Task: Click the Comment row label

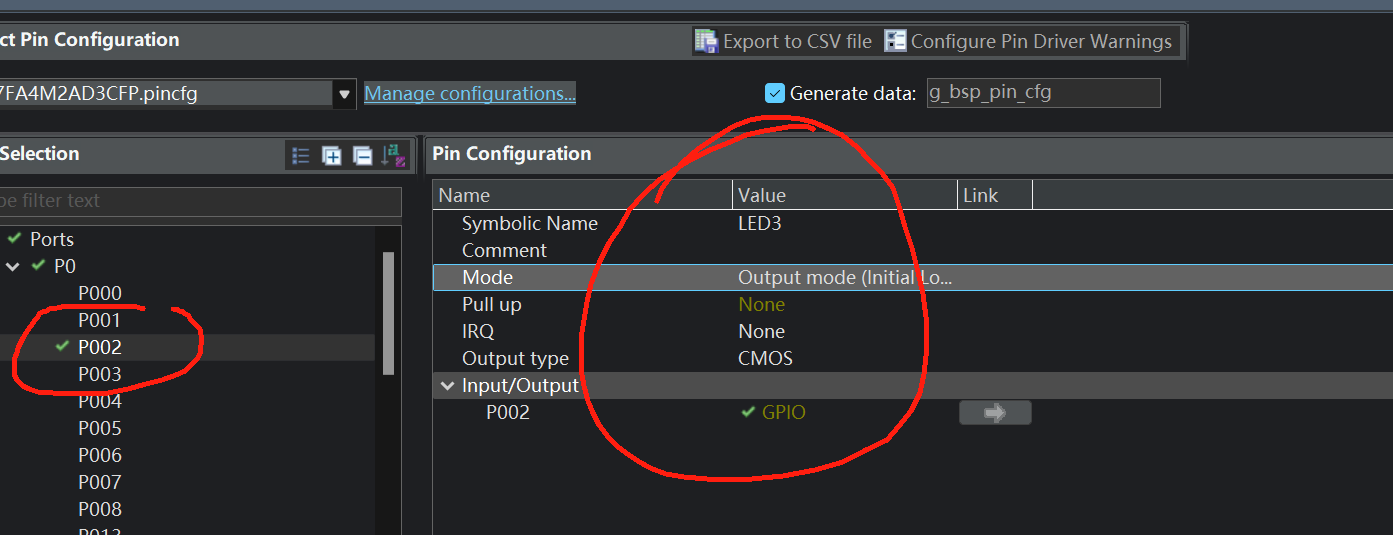Action: click(x=504, y=250)
